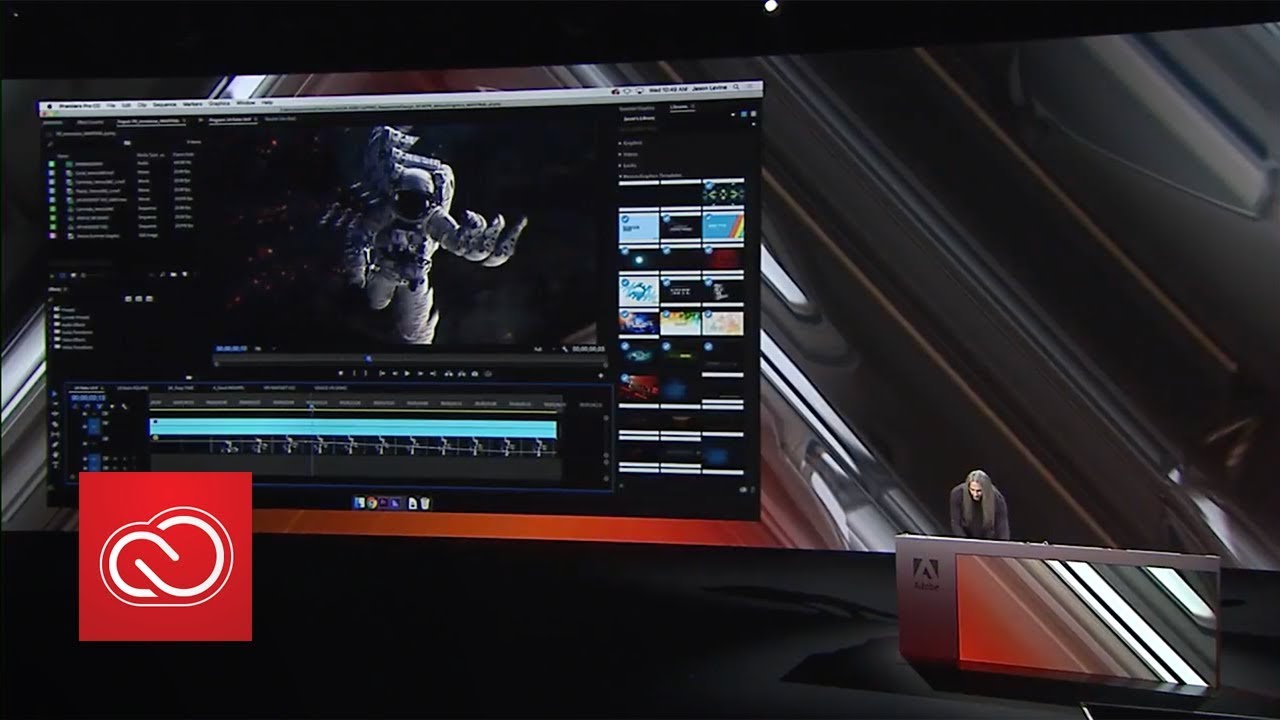Screen dimensions: 1280x720
Task: Toggle A1 track targeting in timeline
Action: click(93, 458)
